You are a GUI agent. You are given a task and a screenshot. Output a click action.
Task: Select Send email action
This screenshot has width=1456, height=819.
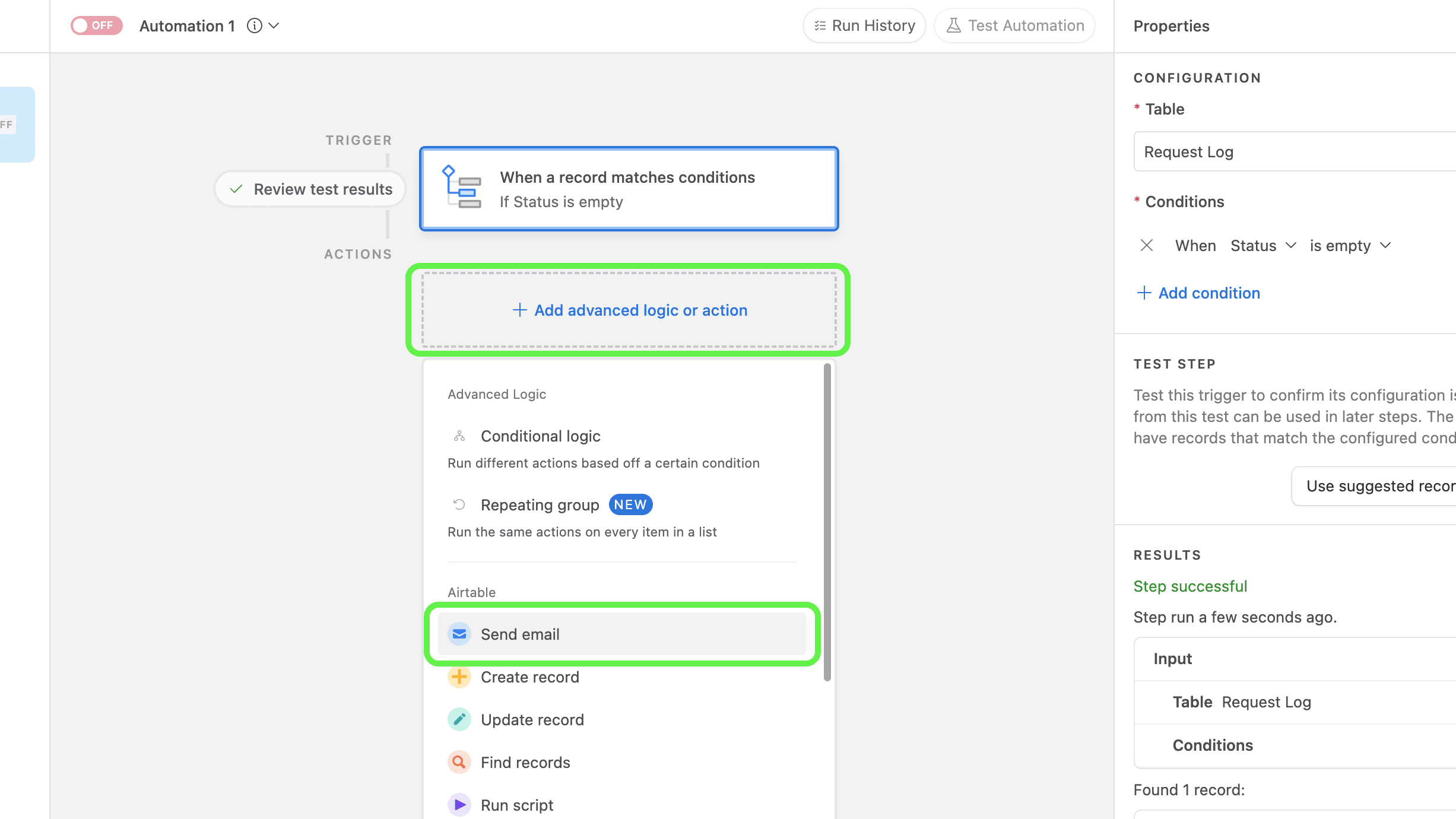coord(621,634)
